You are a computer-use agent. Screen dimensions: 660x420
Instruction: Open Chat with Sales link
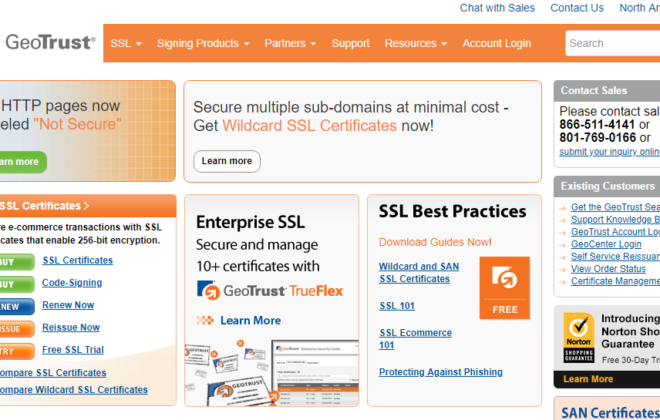coord(497,8)
